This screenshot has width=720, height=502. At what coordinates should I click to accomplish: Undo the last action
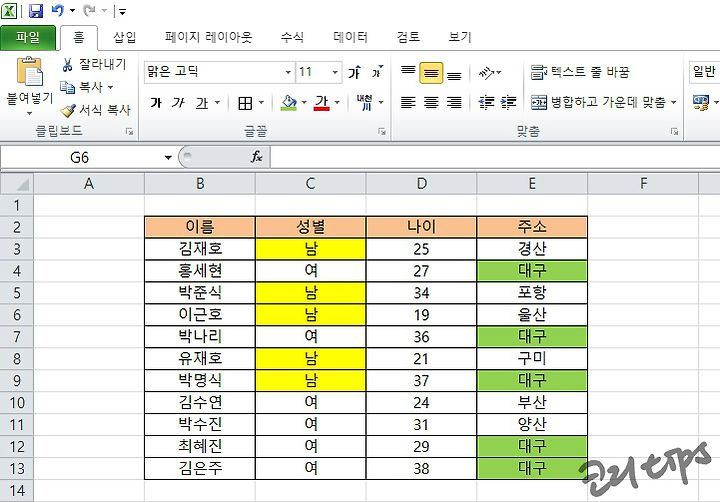click(x=57, y=10)
